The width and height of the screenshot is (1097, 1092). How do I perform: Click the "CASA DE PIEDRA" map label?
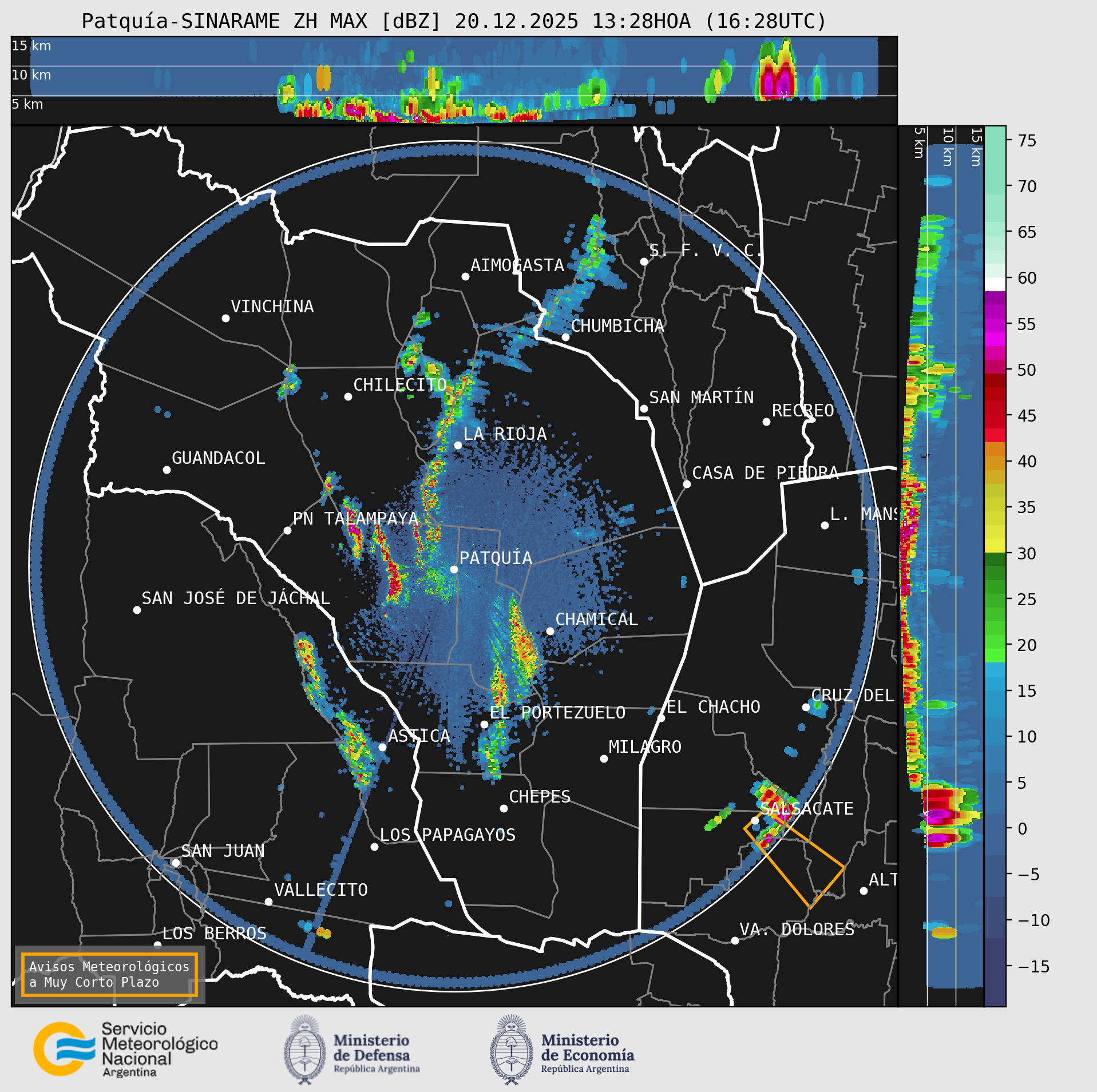(766, 473)
